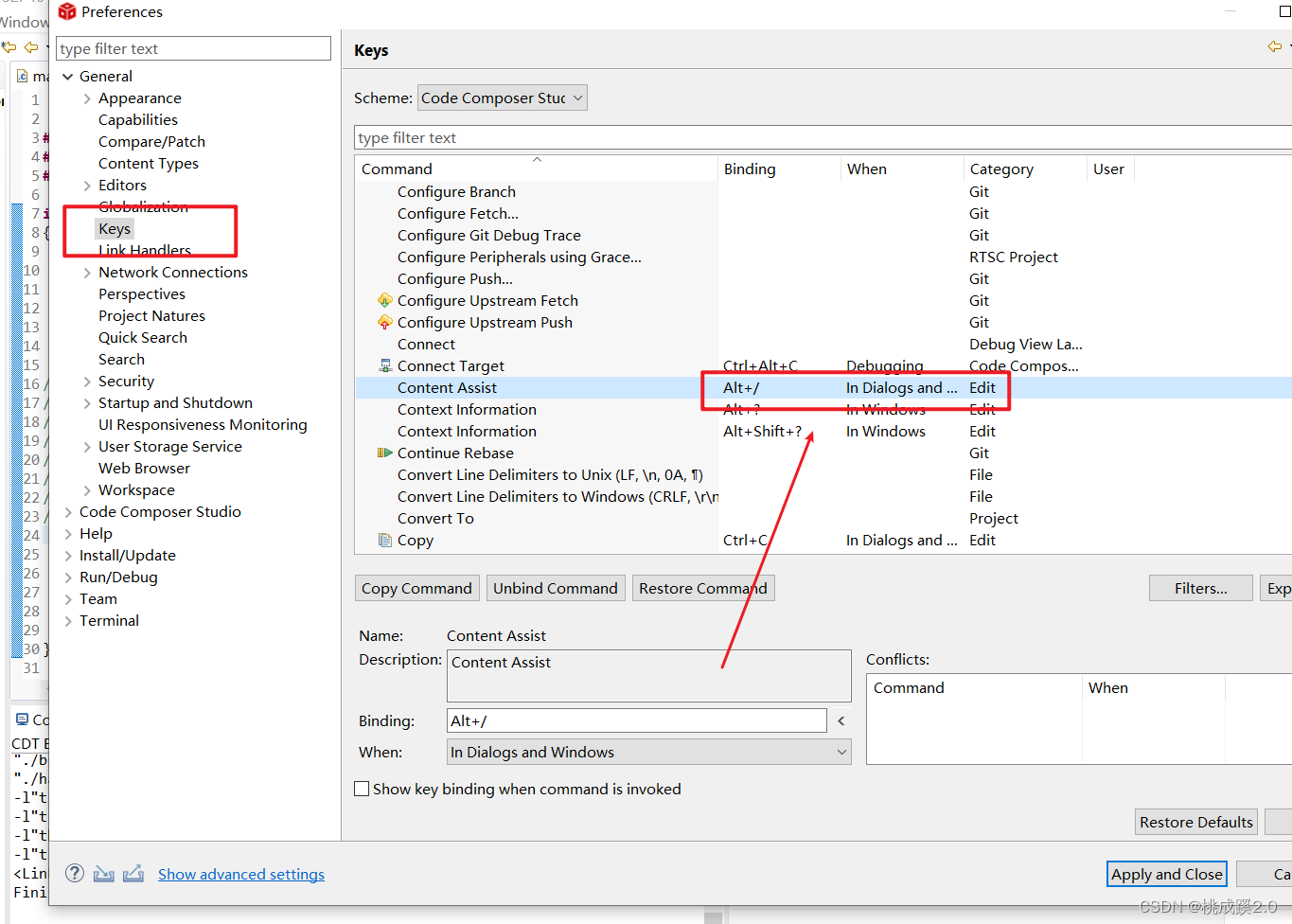Expand the Workspace node

(x=87, y=489)
